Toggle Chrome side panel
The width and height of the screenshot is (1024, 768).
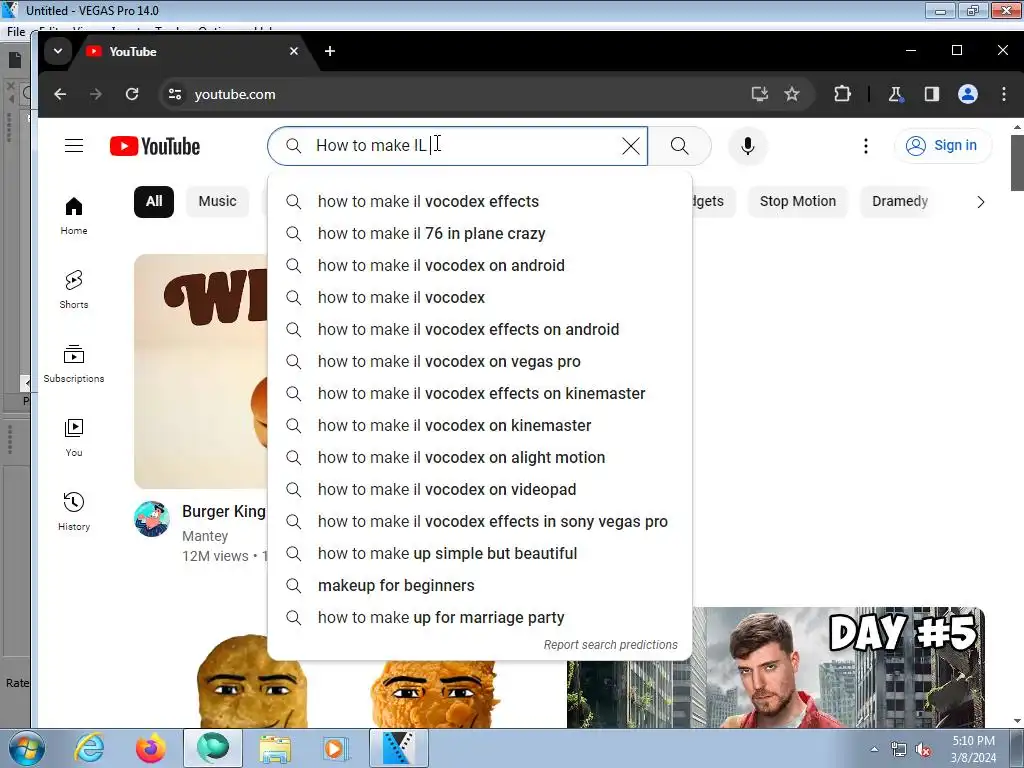[932, 94]
